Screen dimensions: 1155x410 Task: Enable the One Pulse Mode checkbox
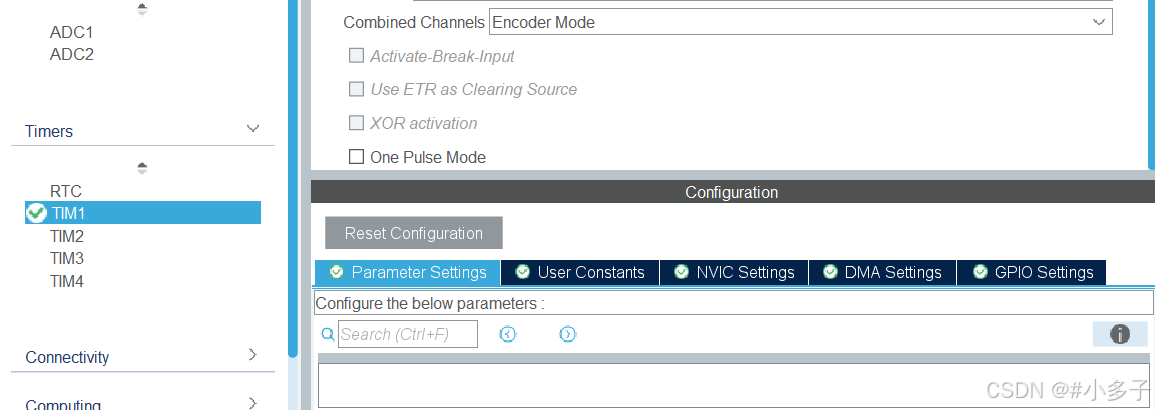[357, 157]
